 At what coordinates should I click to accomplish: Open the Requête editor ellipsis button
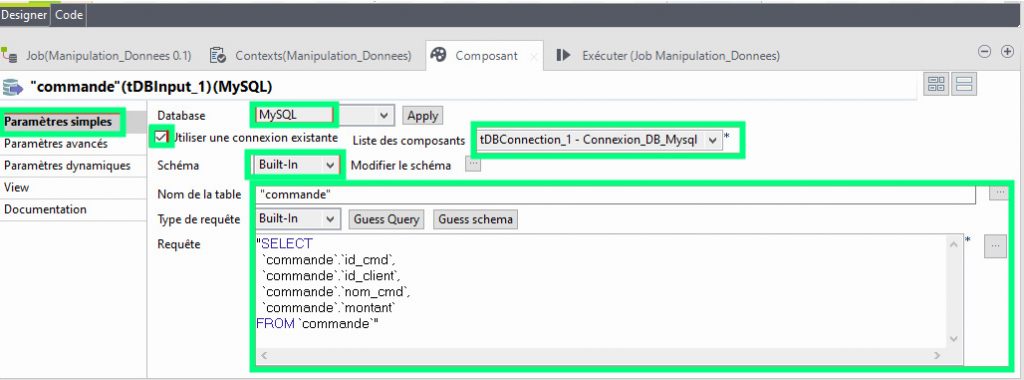995,246
